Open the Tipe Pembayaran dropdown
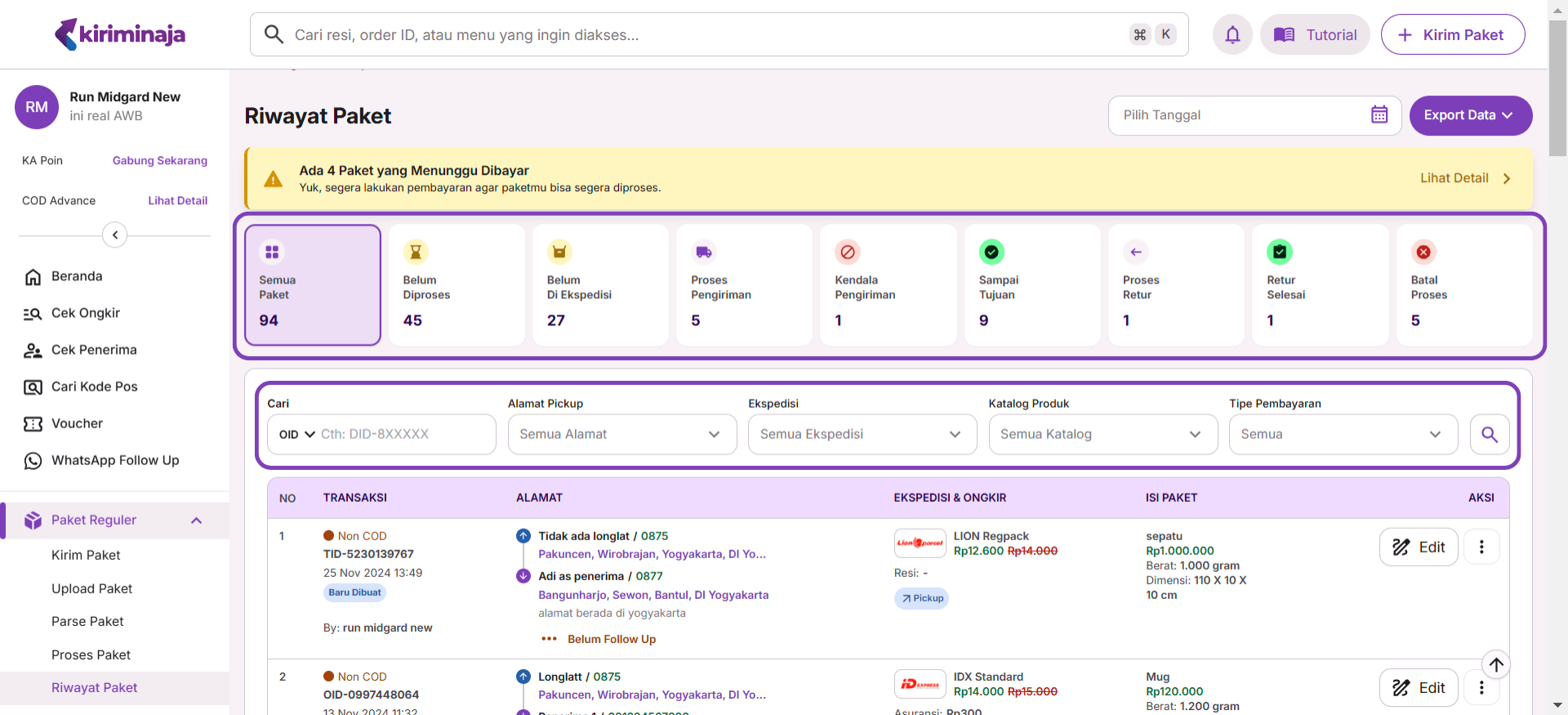Image resolution: width=1568 pixels, height=715 pixels. click(x=1343, y=435)
